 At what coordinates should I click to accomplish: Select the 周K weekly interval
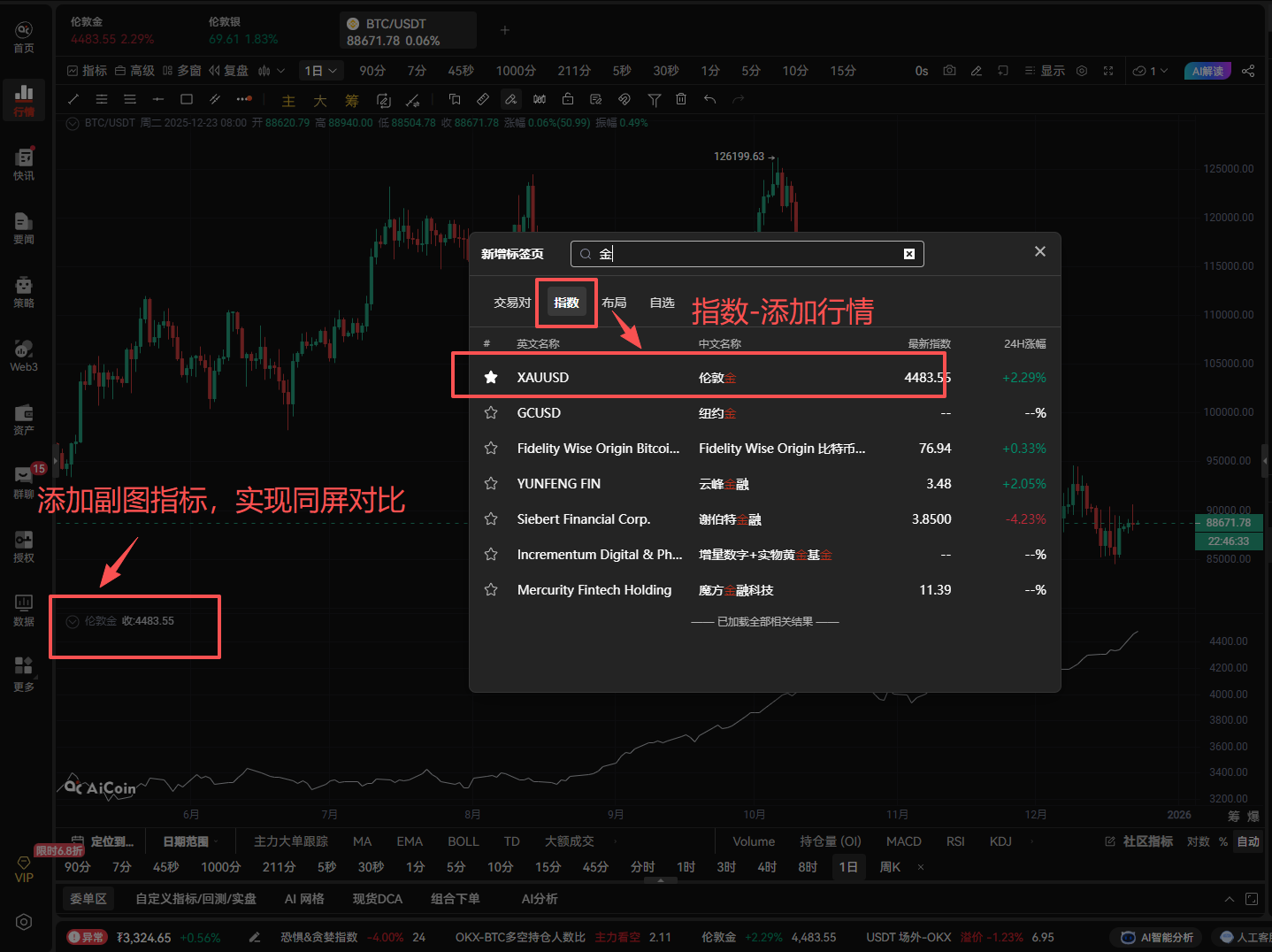point(890,867)
